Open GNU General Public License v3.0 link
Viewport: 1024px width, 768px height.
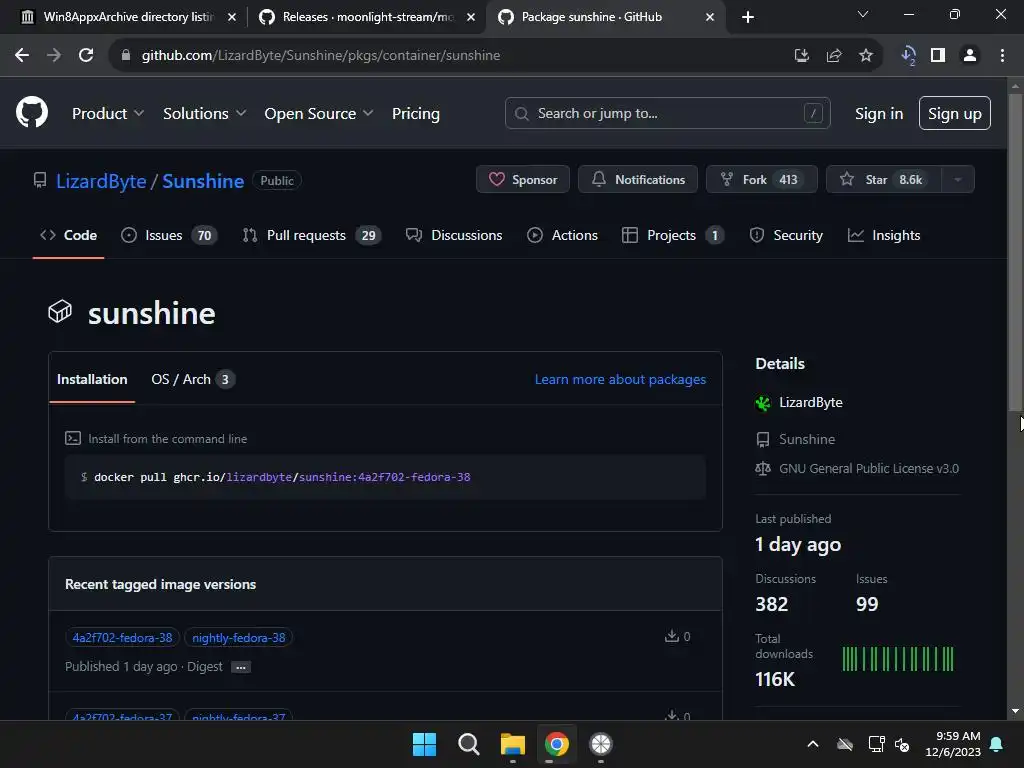pos(869,468)
